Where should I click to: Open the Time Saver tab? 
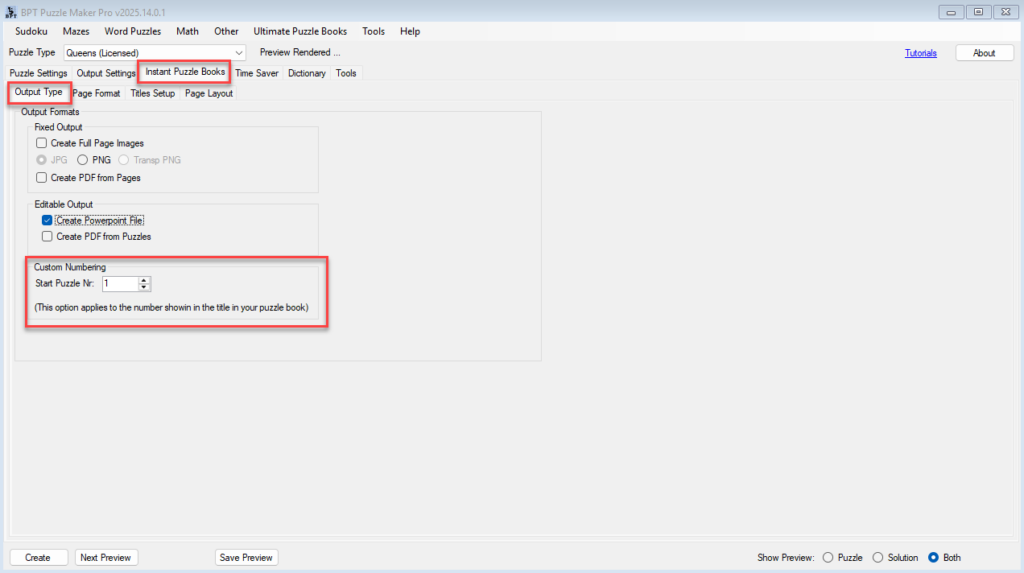click(x=257, y=73)
